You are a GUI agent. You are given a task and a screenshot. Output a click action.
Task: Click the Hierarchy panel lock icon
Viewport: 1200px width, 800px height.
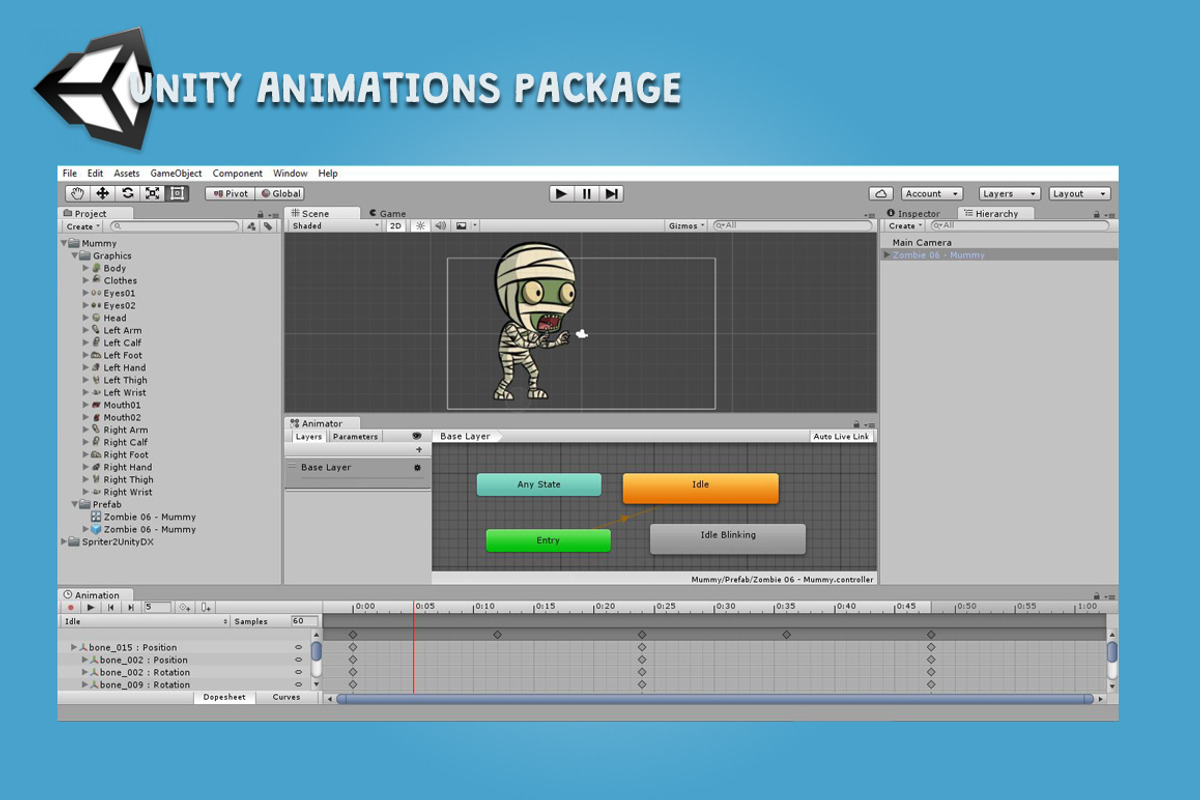1096,214
